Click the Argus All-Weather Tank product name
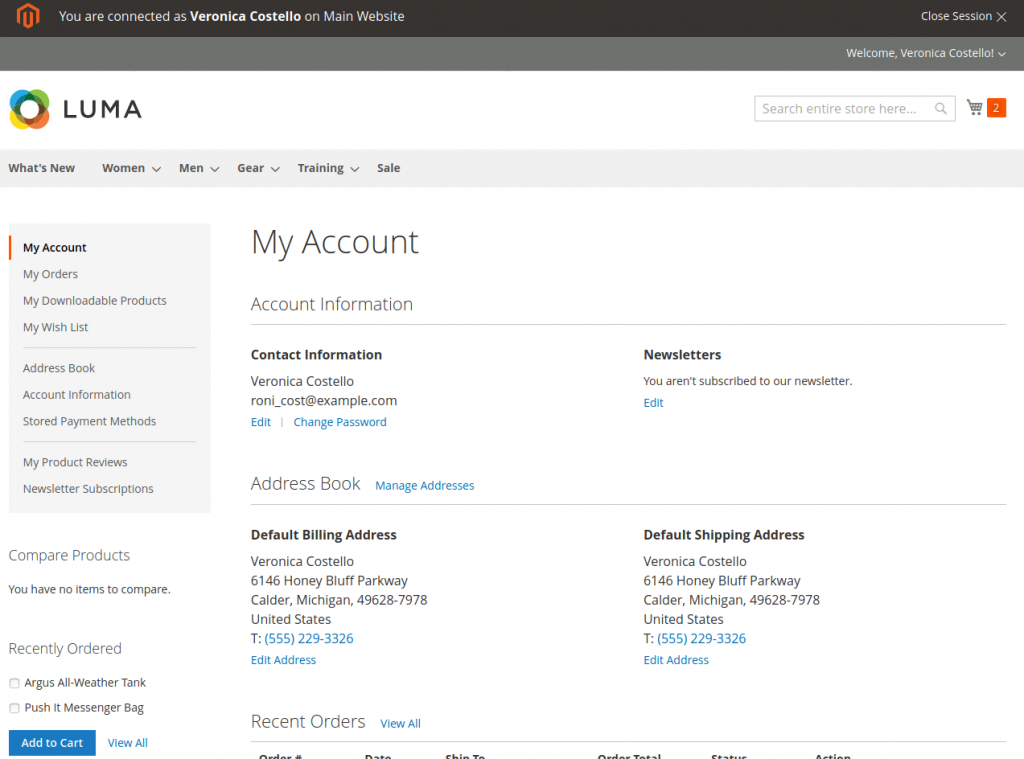The image size is (1024, 759). pos(85,683)
